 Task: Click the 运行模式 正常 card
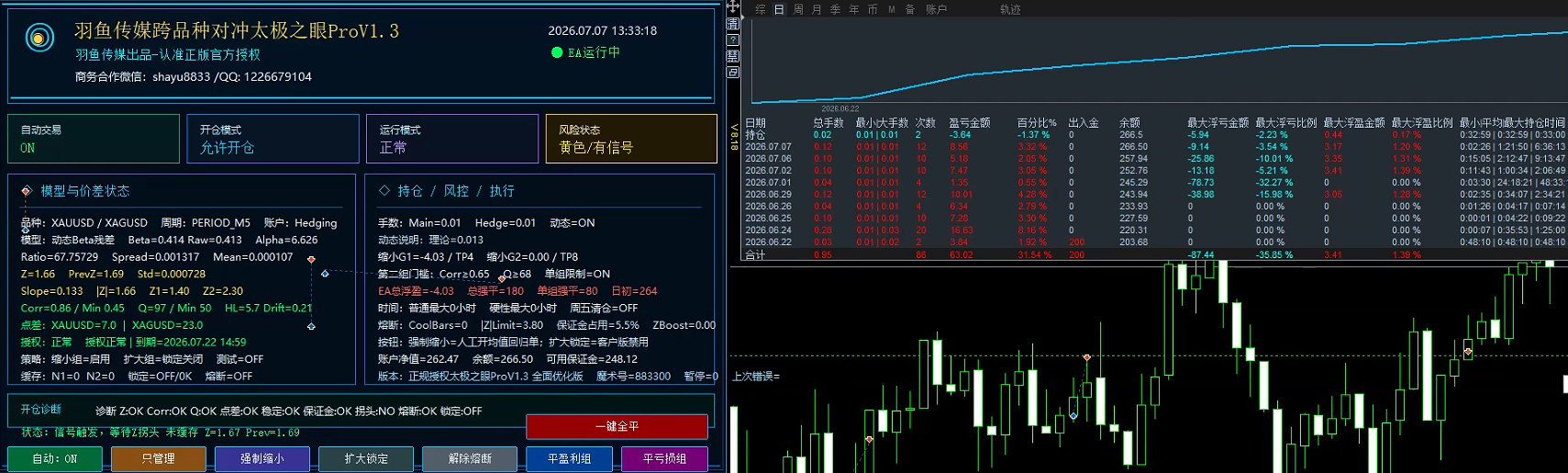tap(452, 139)
